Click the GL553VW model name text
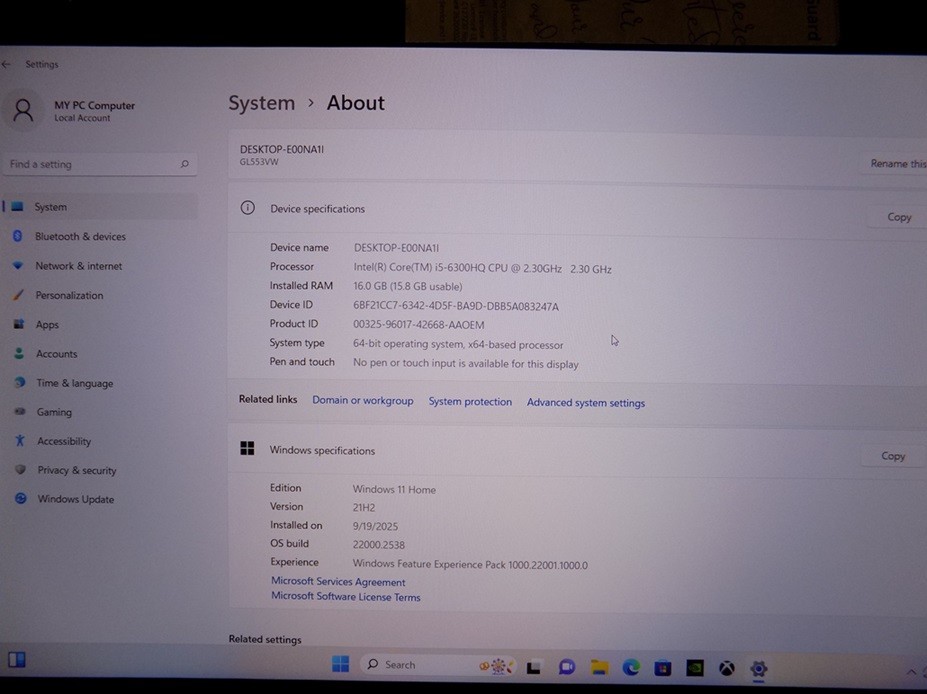The image size is (927, 694). click(x=259, y=162)
